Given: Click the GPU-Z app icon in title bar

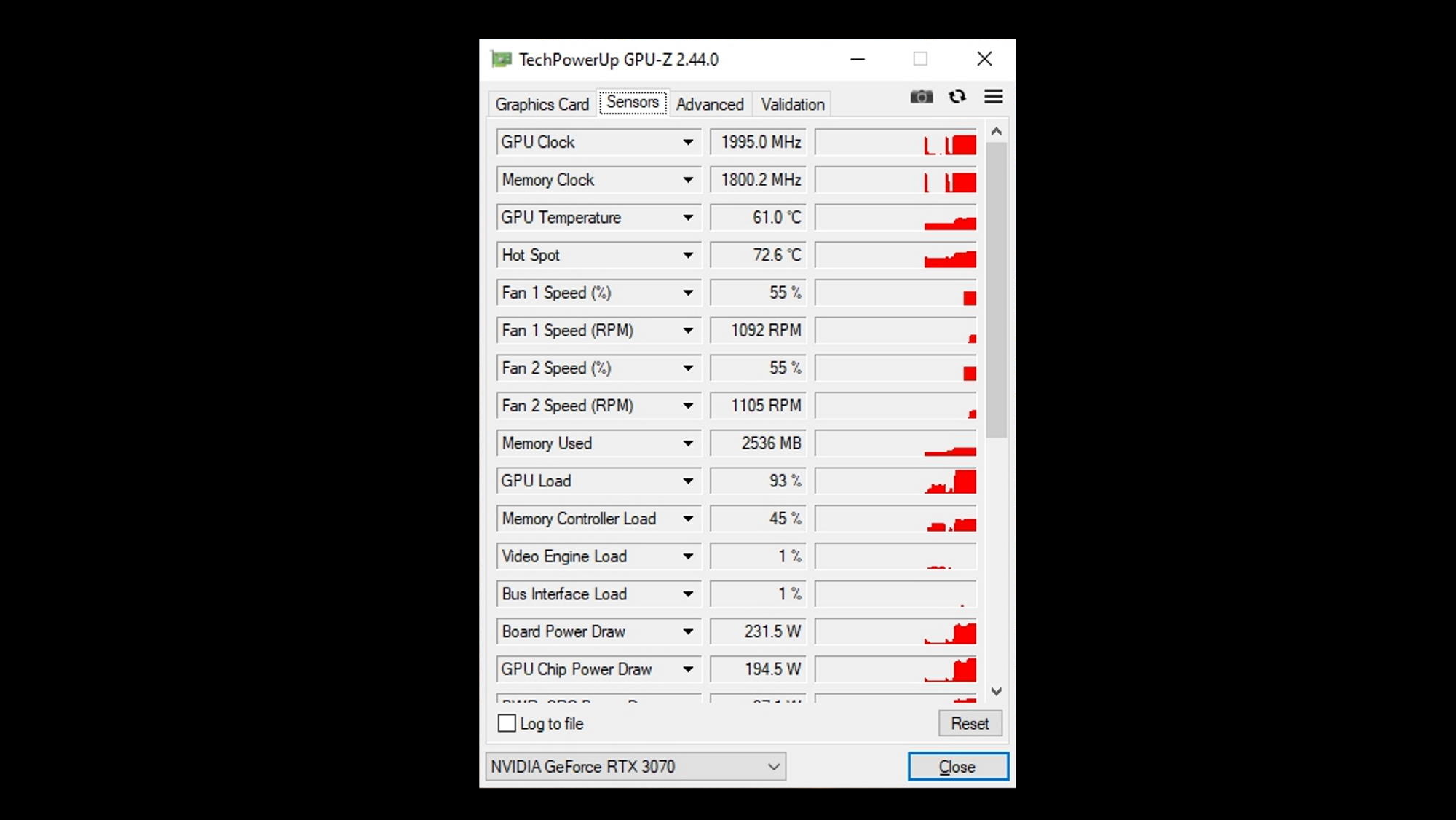Looking at the screenshot, I should [501, 59].
